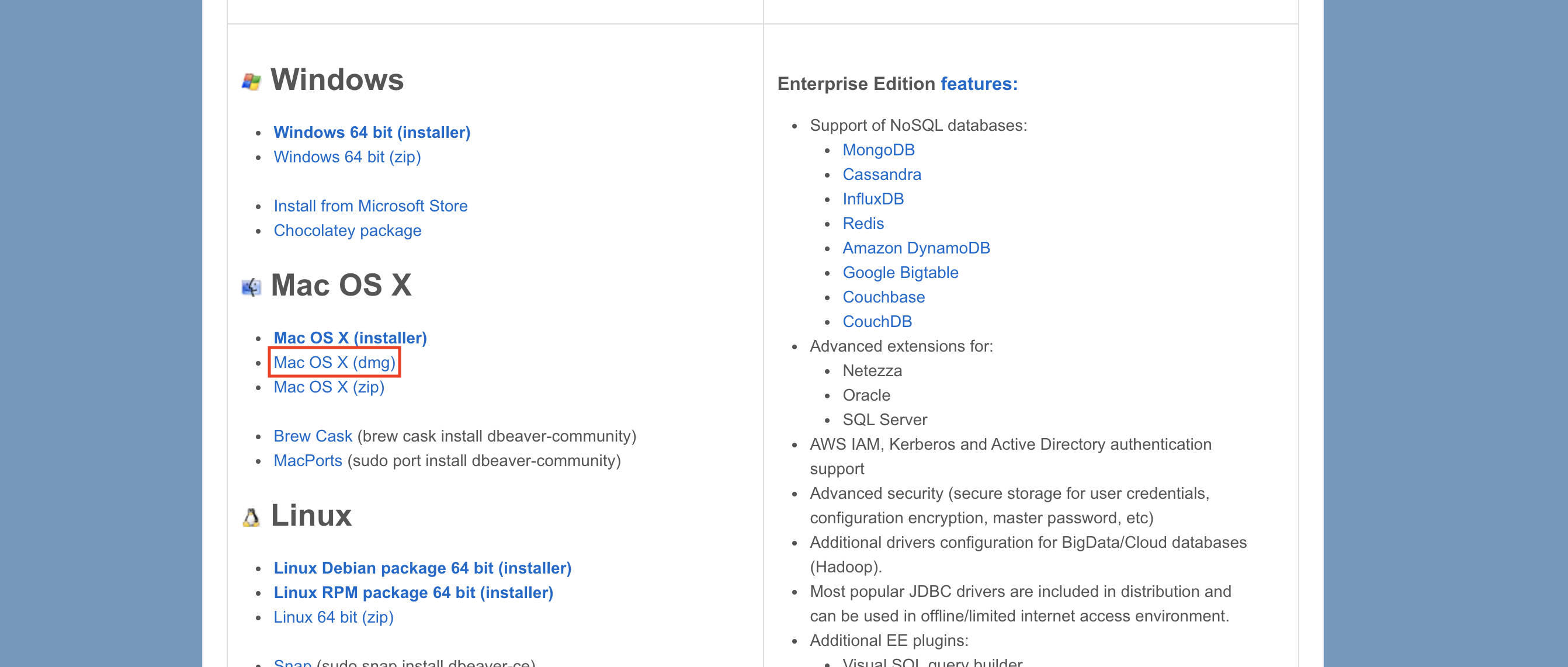Open the MongoDB link
The height and width of the screenshot is (667, 1568).
click(877, 150)
